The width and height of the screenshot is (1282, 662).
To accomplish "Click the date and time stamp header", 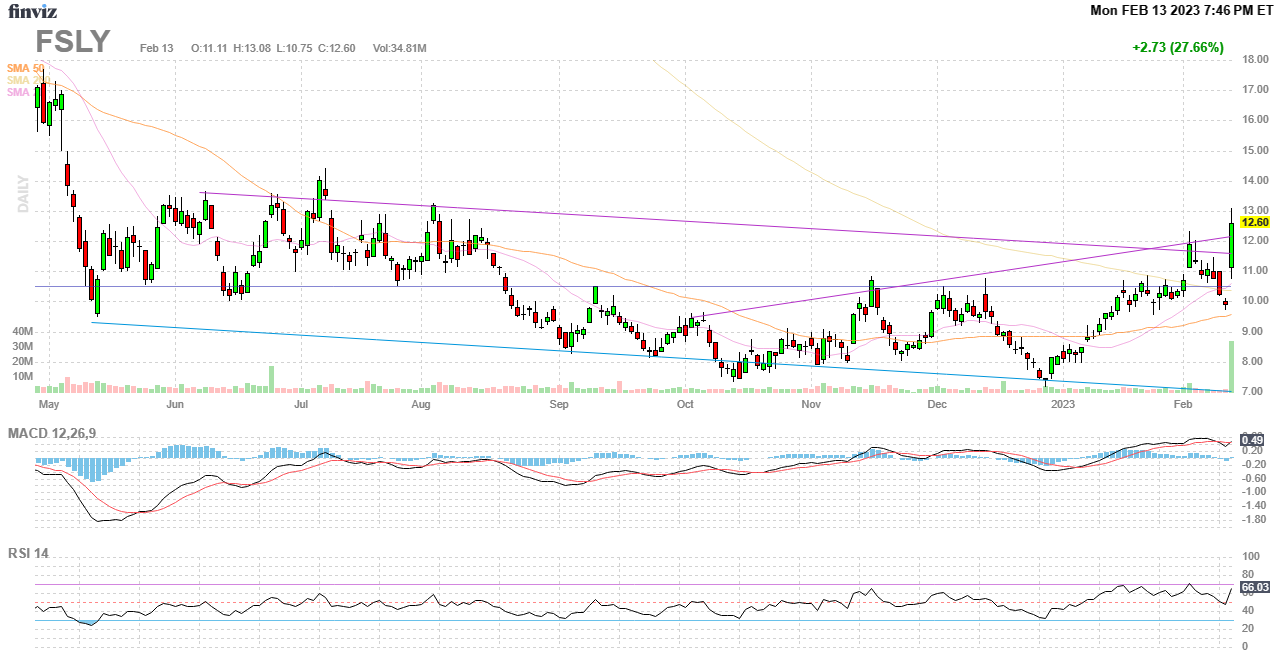I will pos(1181,10).
